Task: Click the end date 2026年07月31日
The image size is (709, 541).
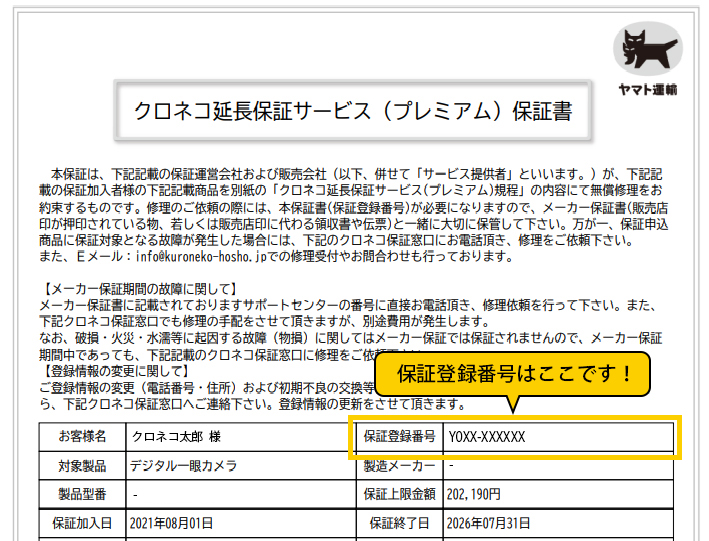Action: pyautogui.click(x=488, y=523)
